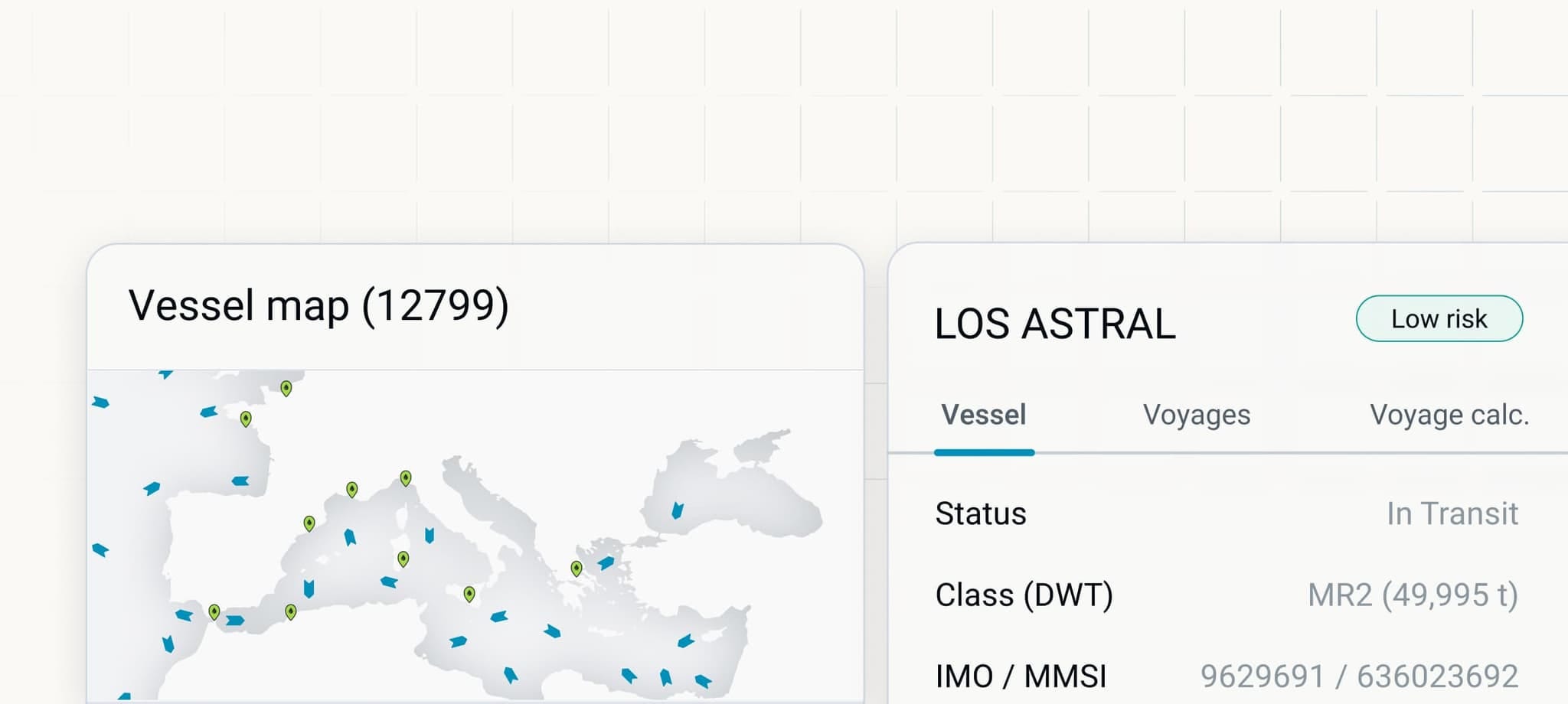Screen dimensions: 1568x704
Task: Click the LOS ASTRAL vessel name heading
Action: tap(1055, 324)
